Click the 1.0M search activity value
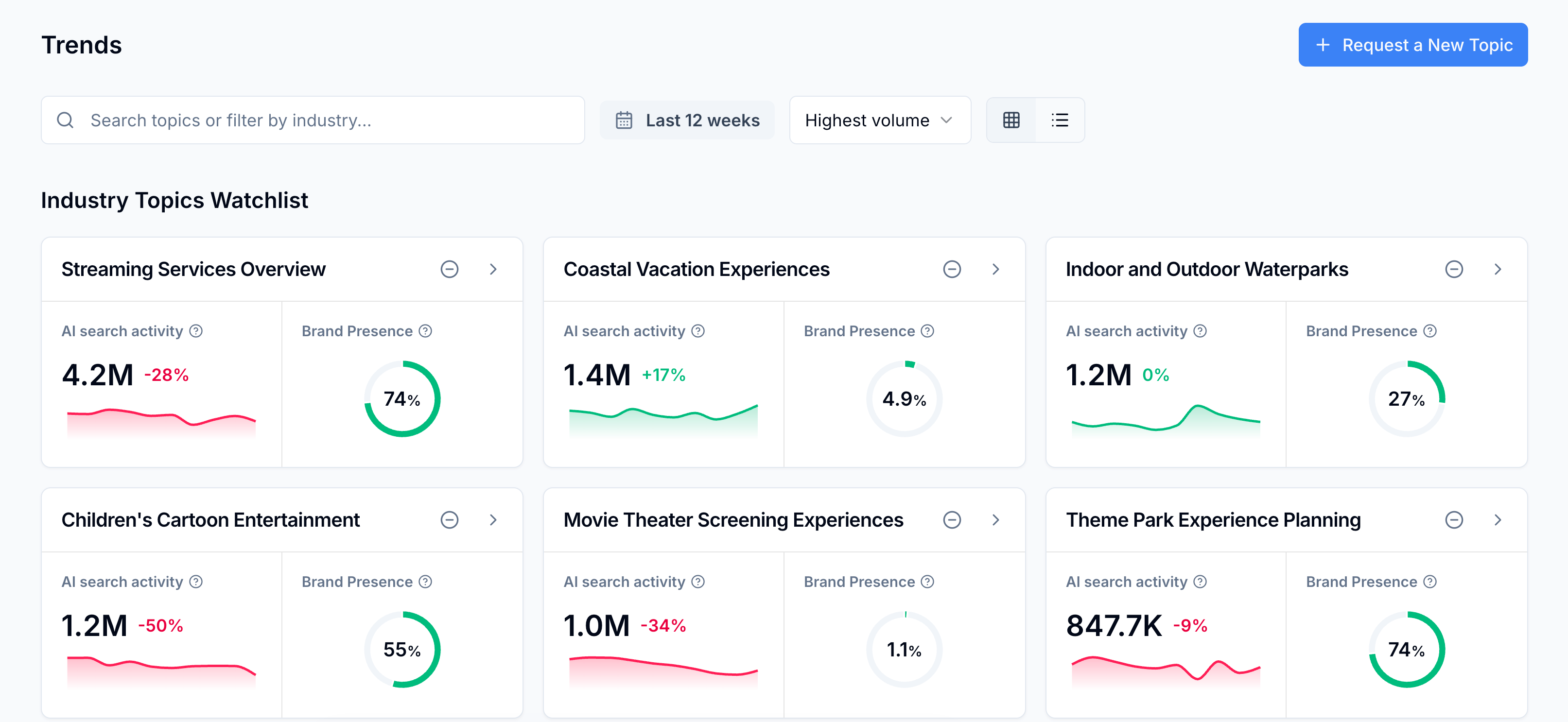This screenshot has width=1568, height=722. (596, 625)
